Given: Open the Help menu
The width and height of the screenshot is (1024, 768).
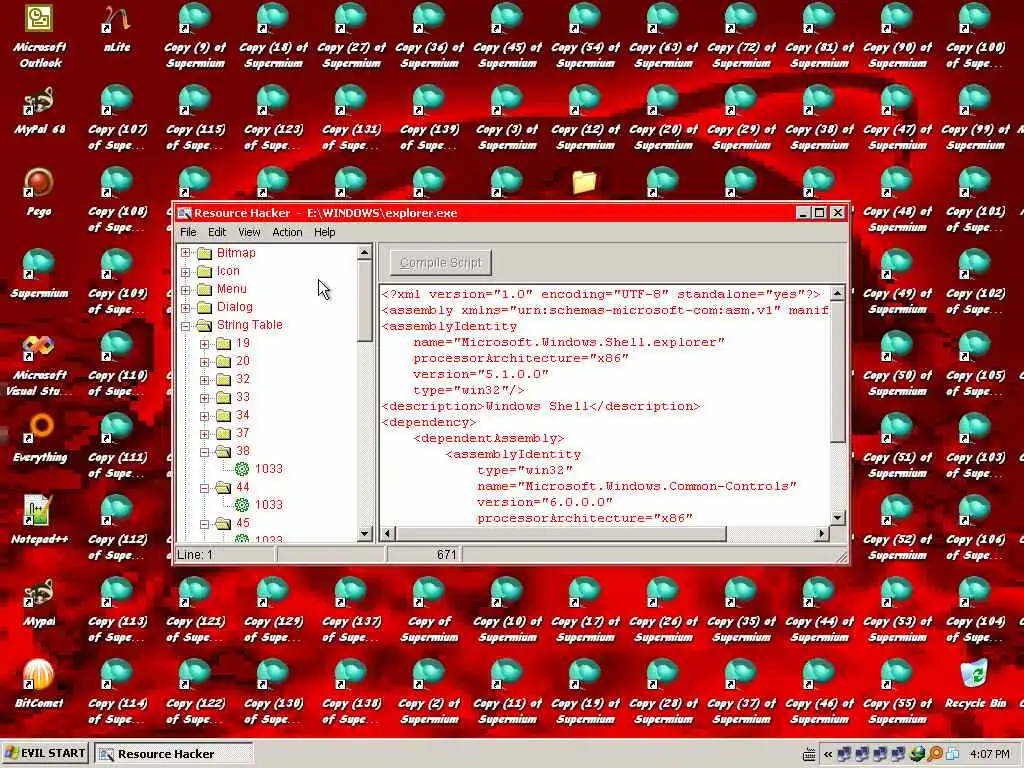Looking at the screenshot, I should [x=325, y=232].
